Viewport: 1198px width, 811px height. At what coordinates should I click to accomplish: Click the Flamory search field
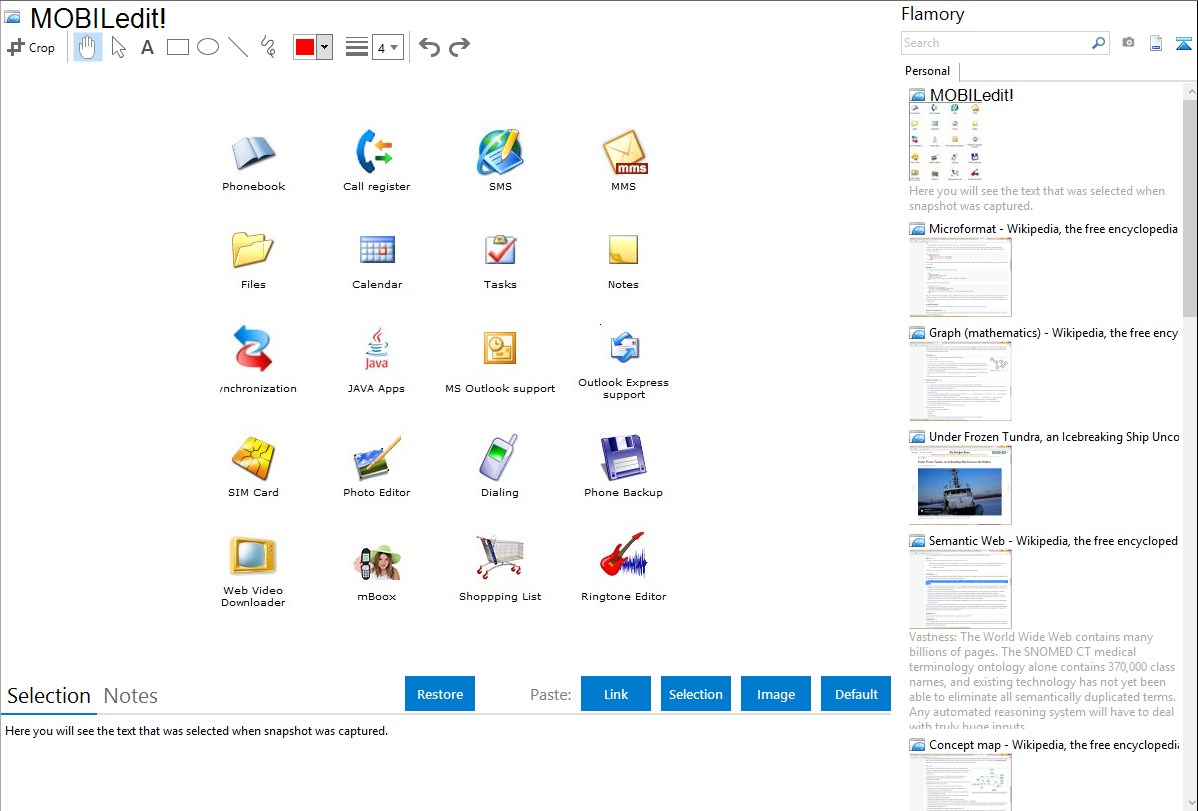(x=995, y=43)
